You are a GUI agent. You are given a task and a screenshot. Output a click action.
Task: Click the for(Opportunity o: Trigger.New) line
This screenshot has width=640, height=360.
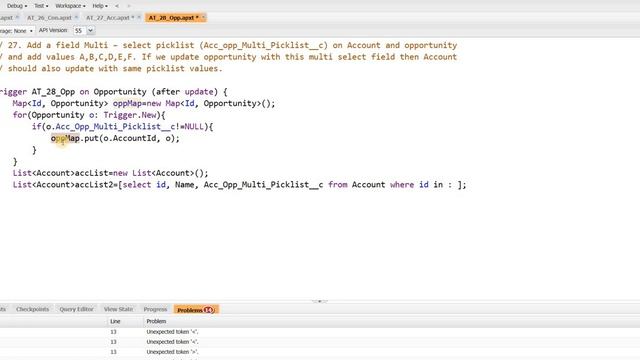pos(89,115)
